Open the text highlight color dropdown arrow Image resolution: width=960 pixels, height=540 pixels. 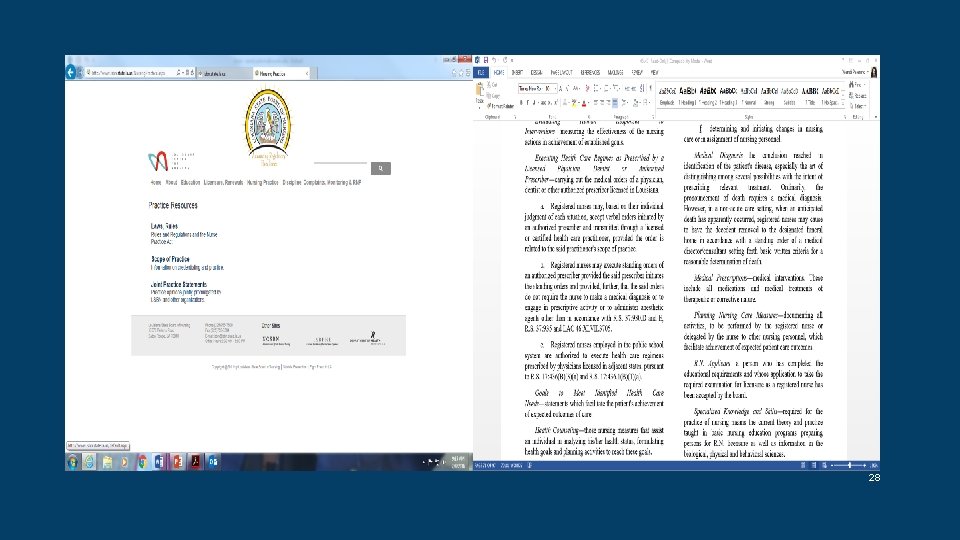click(579, 103)
